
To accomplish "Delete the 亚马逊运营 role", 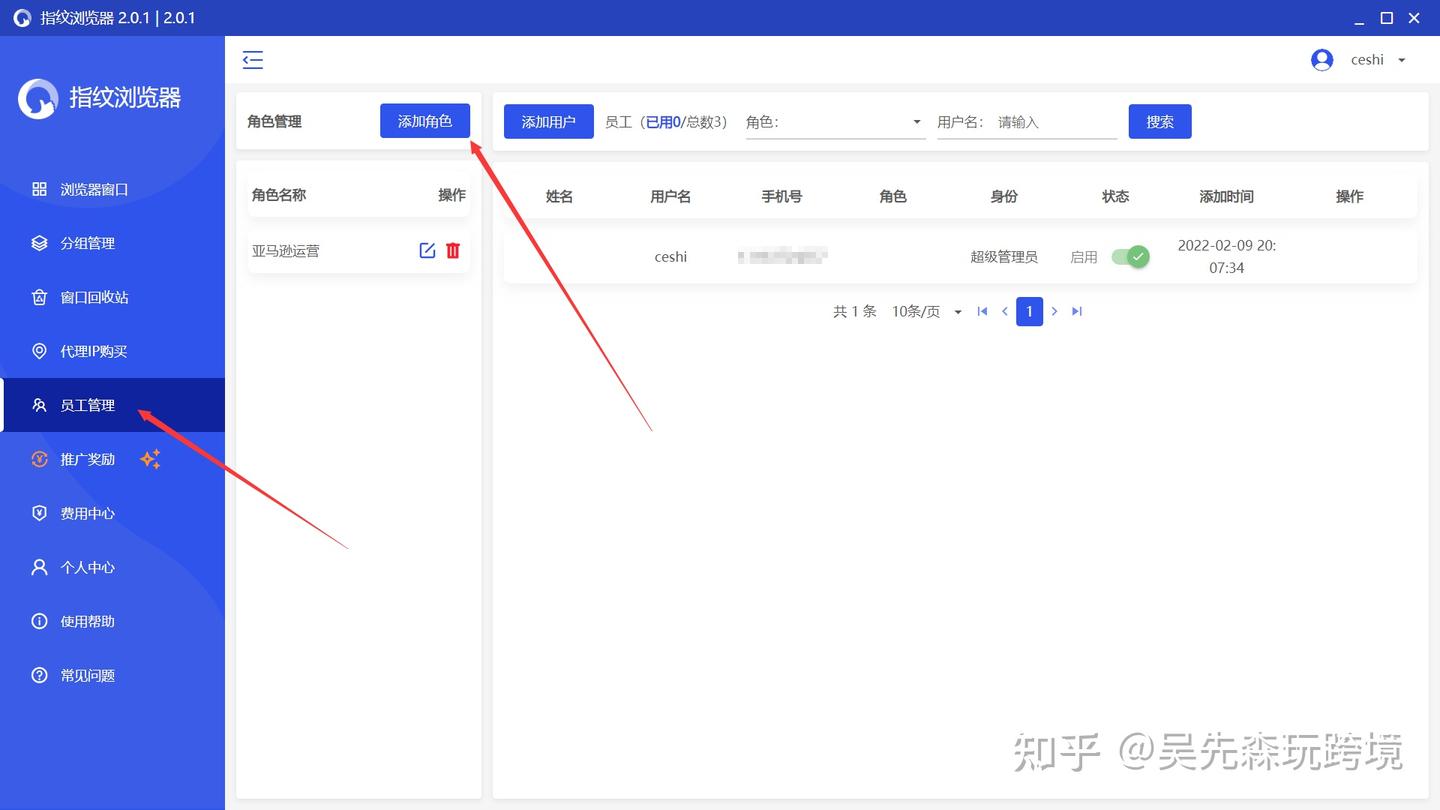I will coord(453,250).
